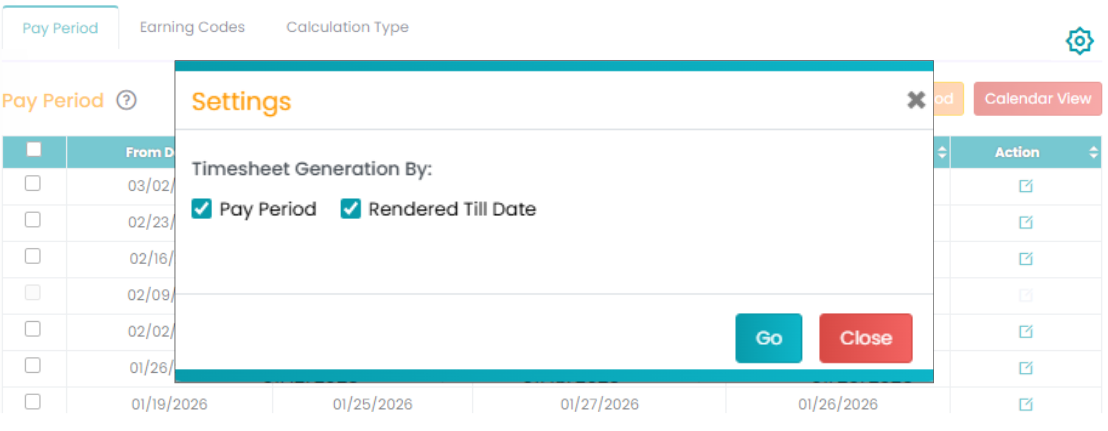Select the Pay Period tab
The image size is (1108, 431).
pyautogui.click(x=60, y=28)
